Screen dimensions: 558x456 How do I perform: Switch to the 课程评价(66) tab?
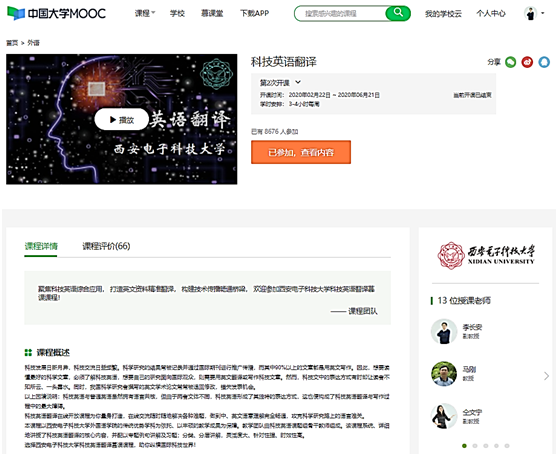(106, 246)
